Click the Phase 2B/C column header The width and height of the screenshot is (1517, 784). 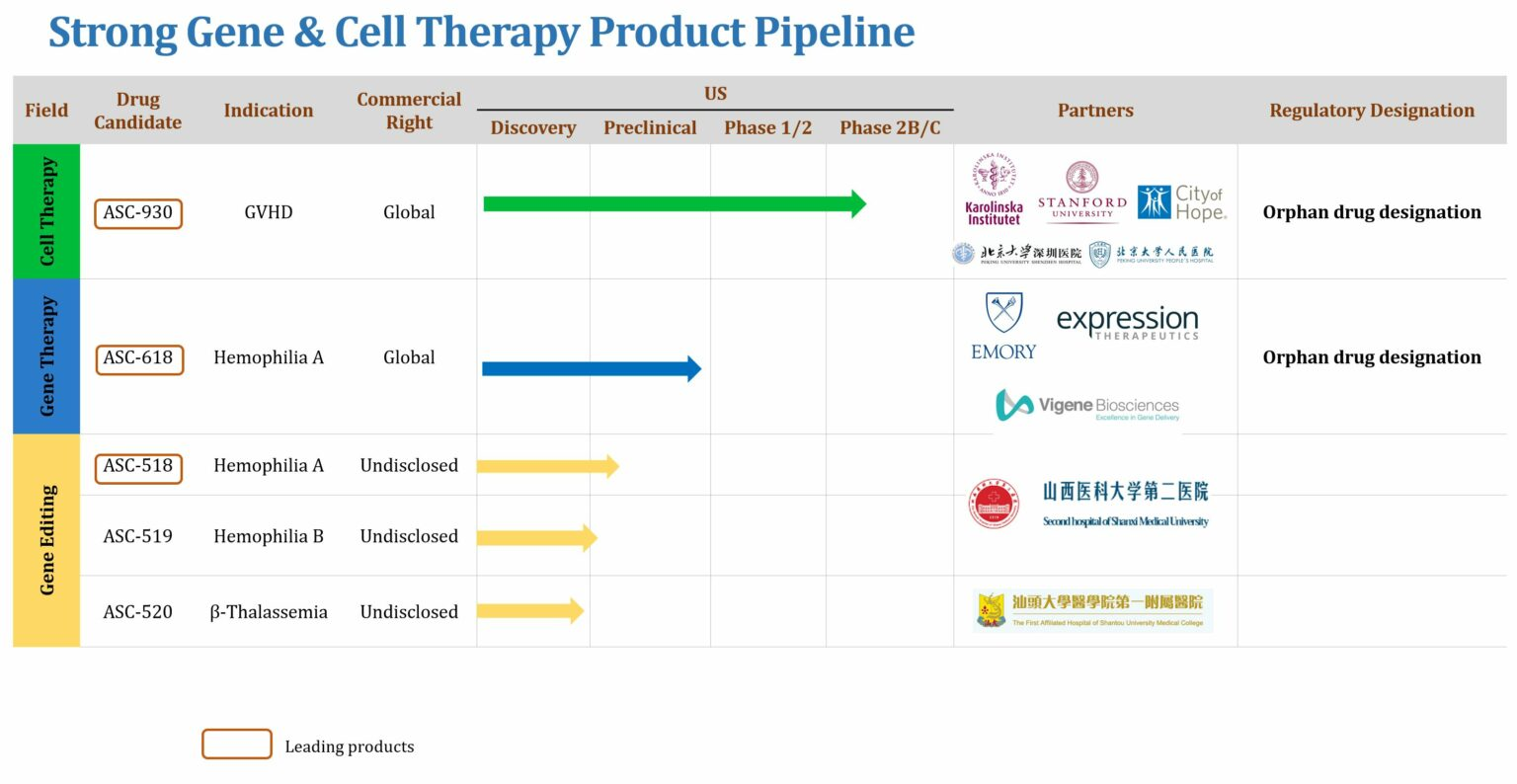point(890,127)
